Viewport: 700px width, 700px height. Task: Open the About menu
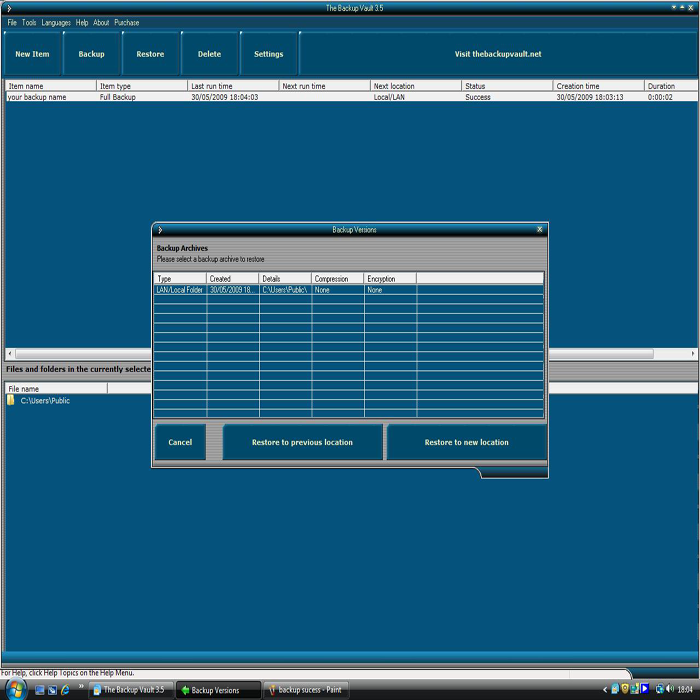pos(101,22)
